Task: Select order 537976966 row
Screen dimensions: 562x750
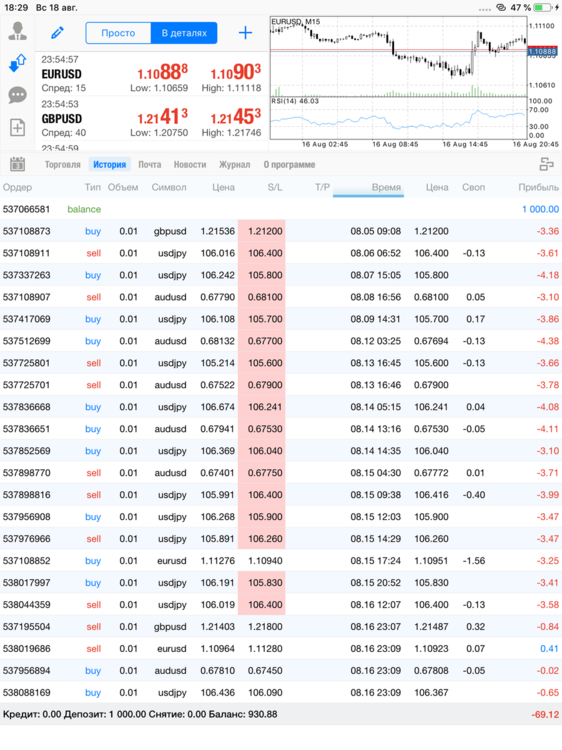Action: click(x=281, y=539)
